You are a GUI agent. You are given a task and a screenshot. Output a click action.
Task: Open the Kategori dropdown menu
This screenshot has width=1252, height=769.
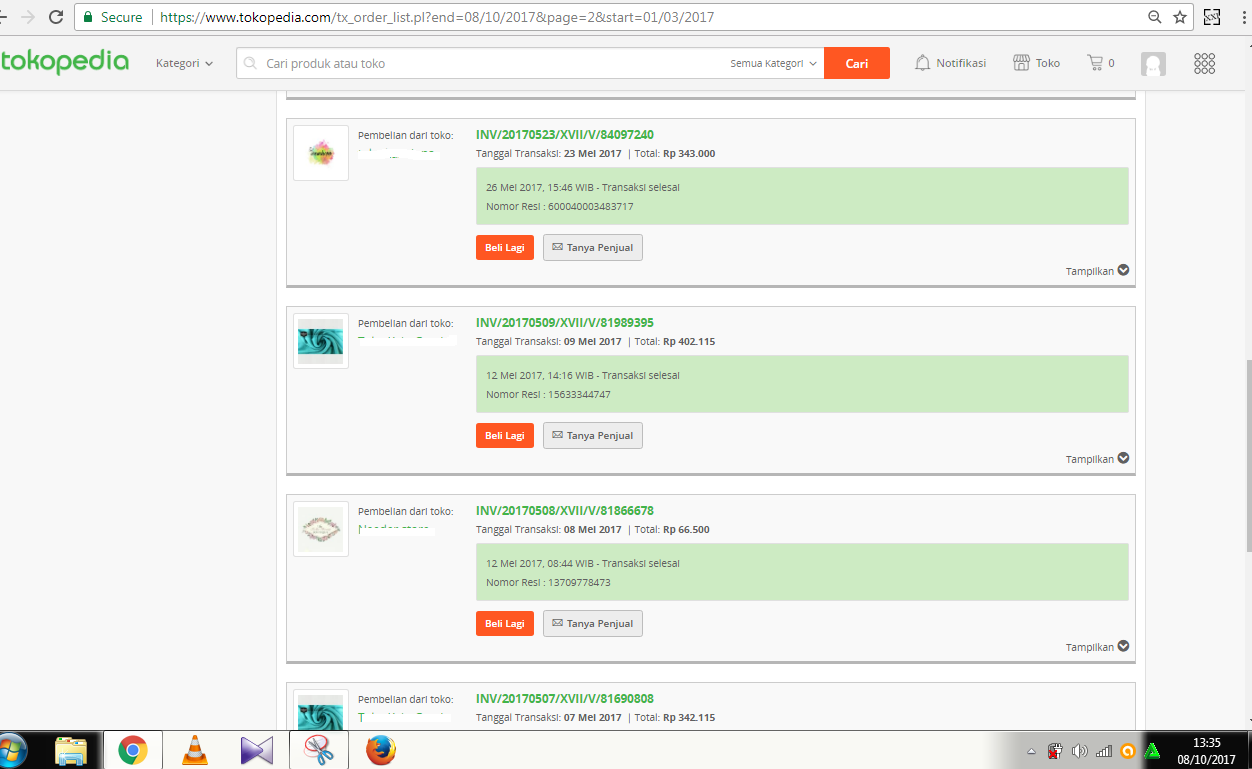[185, 63]
